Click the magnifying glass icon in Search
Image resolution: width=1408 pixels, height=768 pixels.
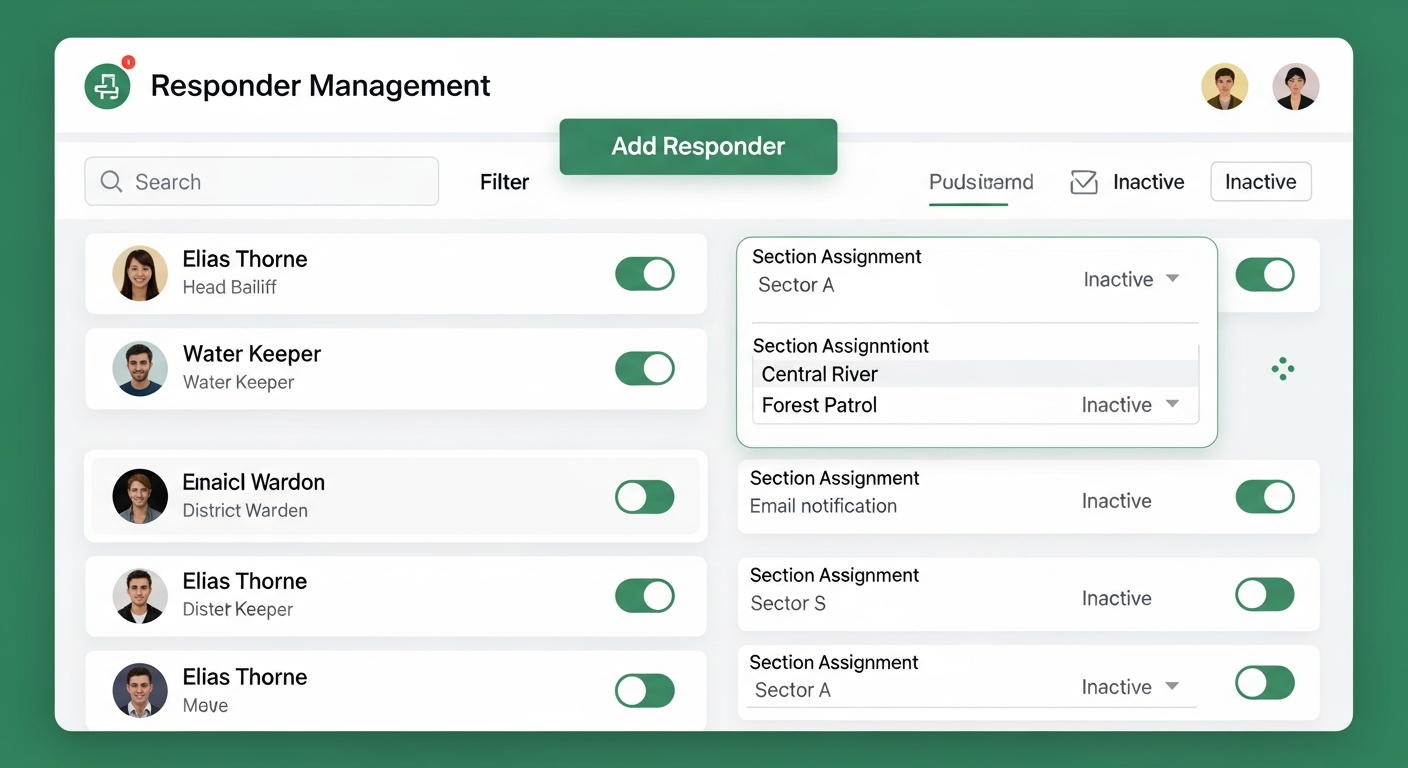(x=112, y=182)
